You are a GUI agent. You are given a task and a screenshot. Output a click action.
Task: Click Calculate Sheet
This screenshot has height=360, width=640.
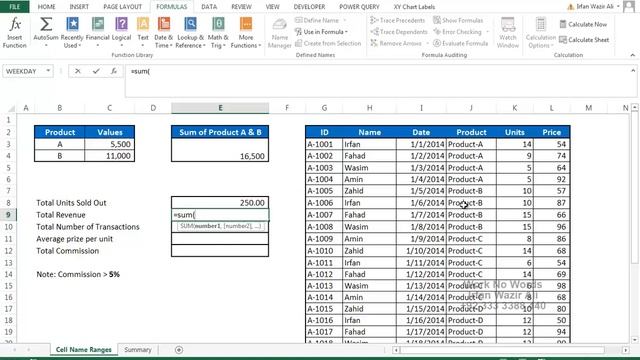coord(584,40)
